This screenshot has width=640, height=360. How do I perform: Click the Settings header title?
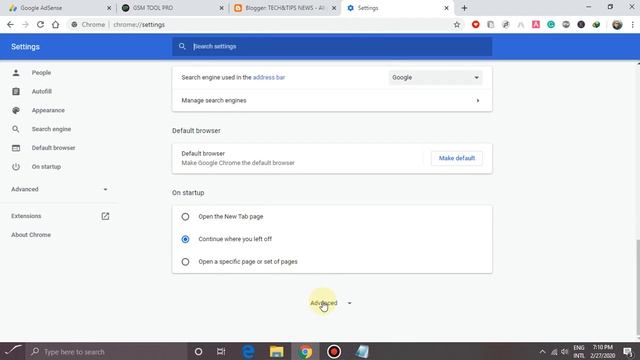(25, 47)
